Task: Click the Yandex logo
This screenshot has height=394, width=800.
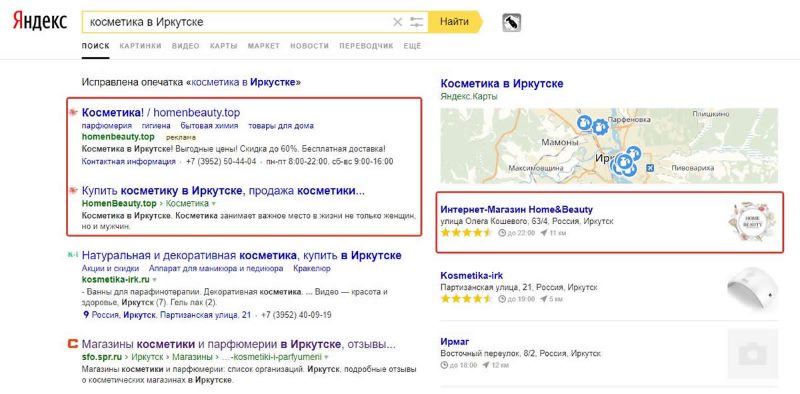Action: tap(40, 22)
